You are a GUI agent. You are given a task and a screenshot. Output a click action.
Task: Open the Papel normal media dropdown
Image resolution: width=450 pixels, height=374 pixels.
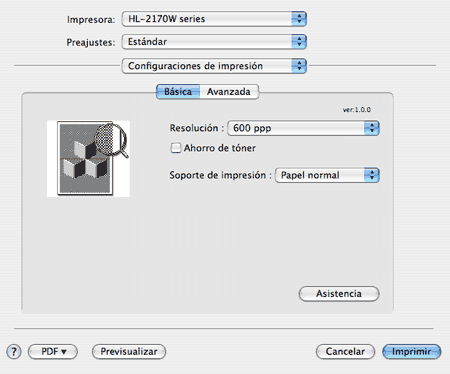point(327,175)
